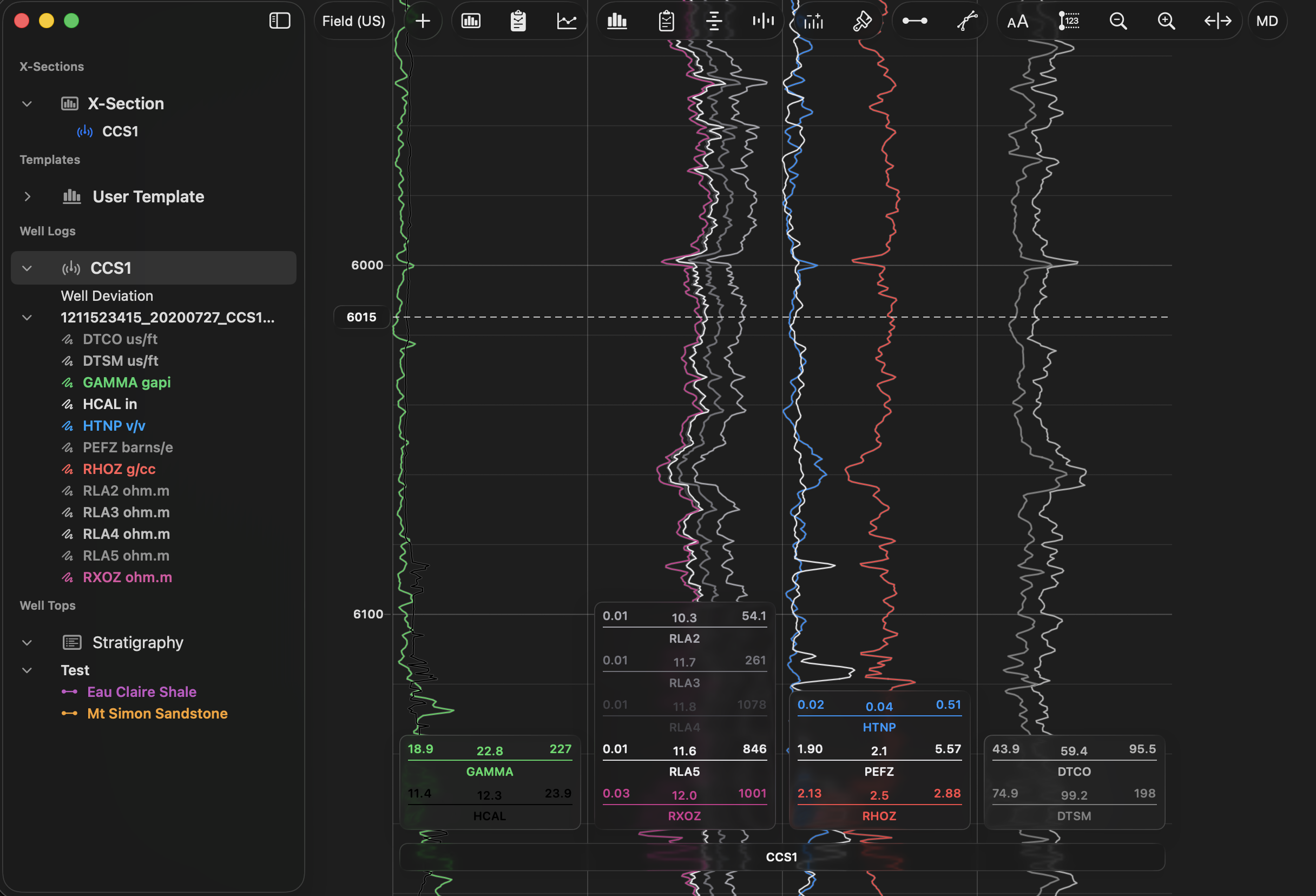Collapse the CCS1 well log tree
This screenshot has height=896, width=1316.
pos(27,268)
